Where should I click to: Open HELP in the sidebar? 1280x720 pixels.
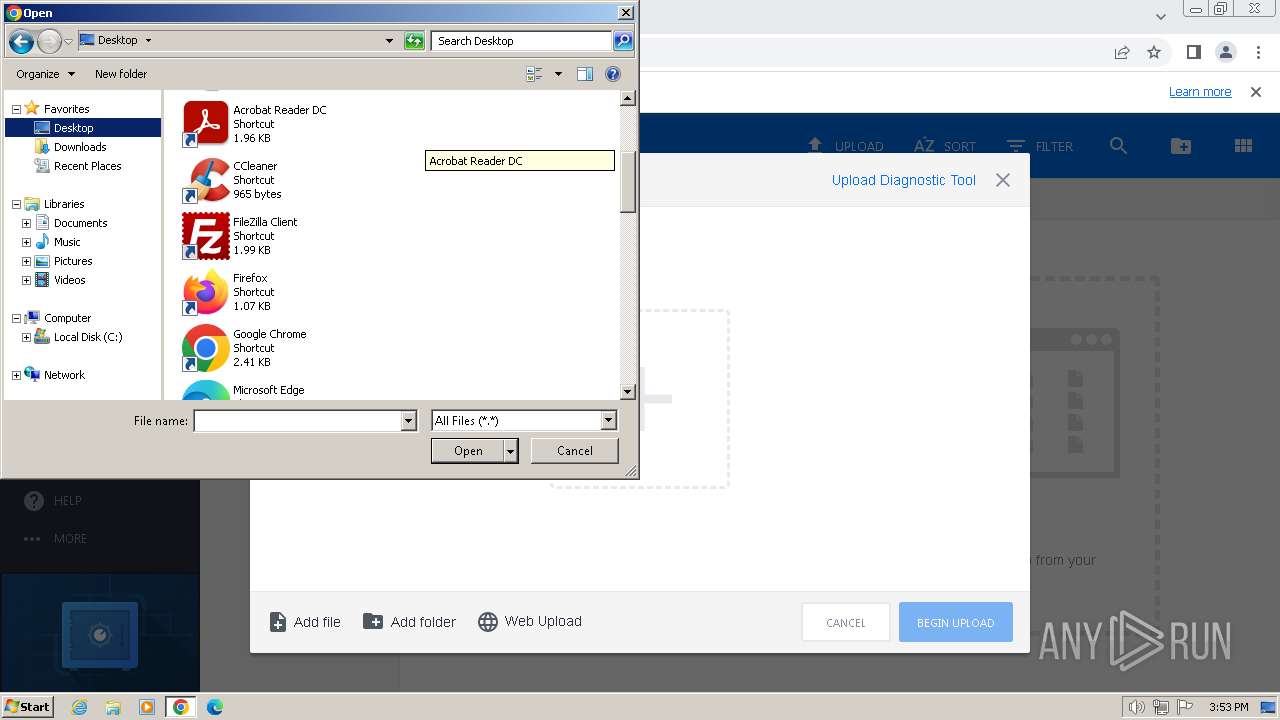tap(67, 501)
